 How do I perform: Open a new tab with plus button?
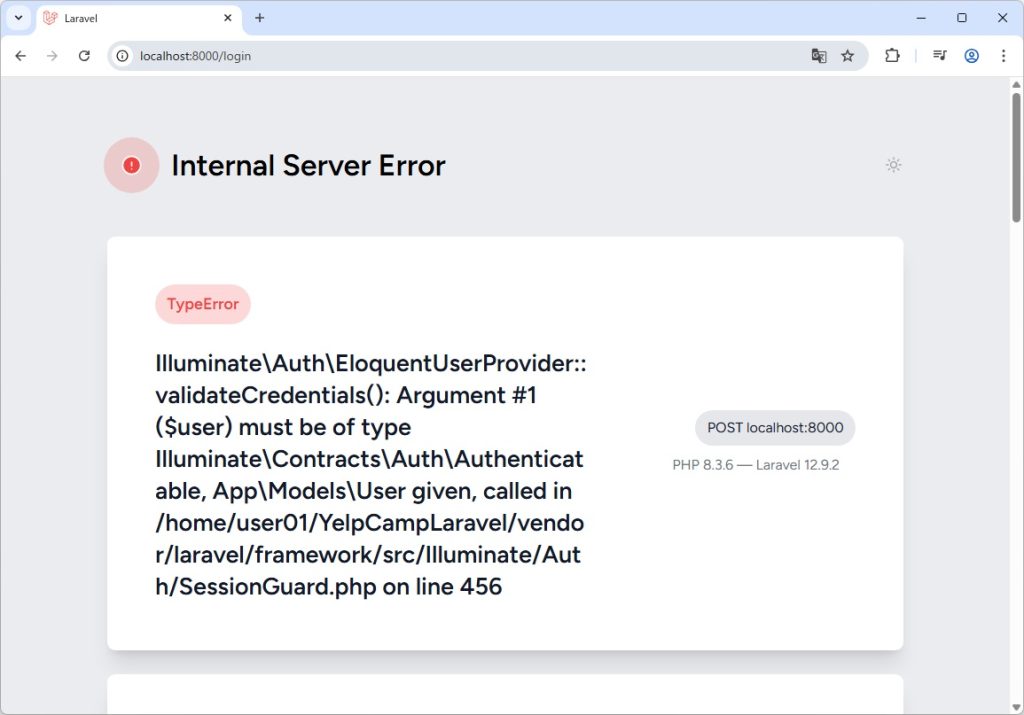[259, 18]
